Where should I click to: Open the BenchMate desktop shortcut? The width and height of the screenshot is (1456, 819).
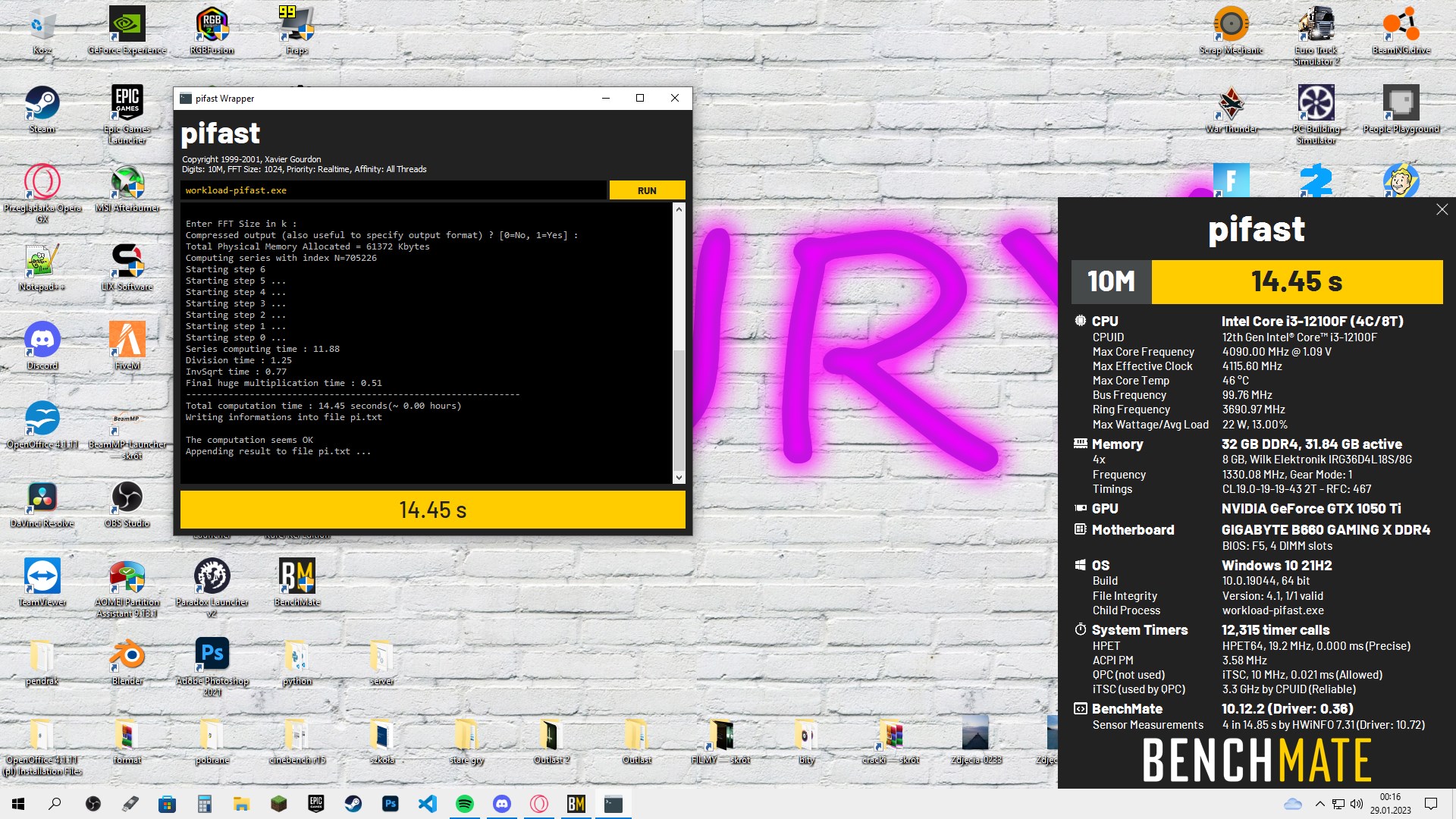297,583
